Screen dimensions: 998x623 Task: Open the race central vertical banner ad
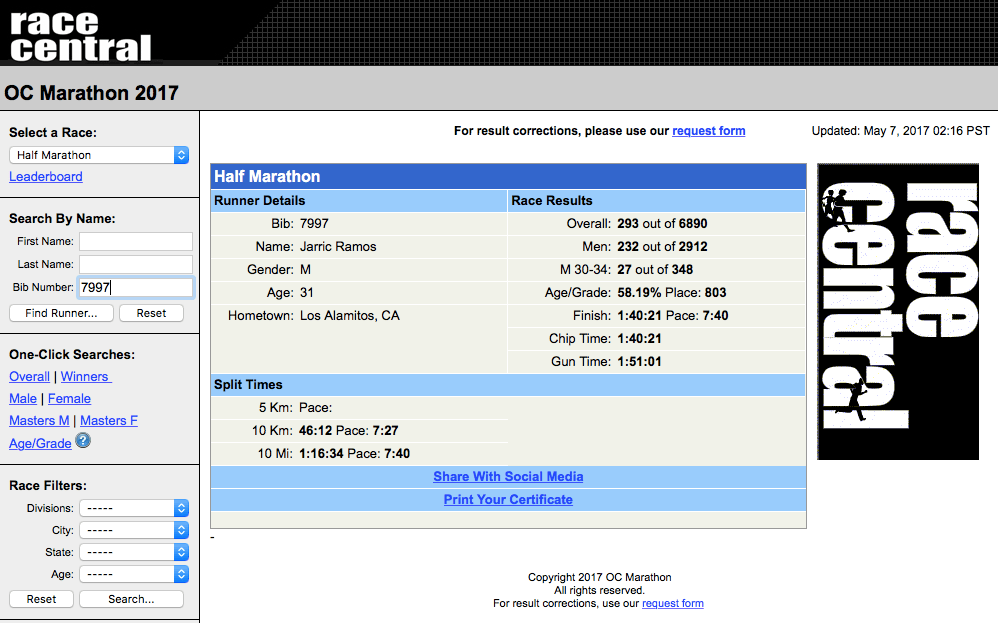coord(897,312)
